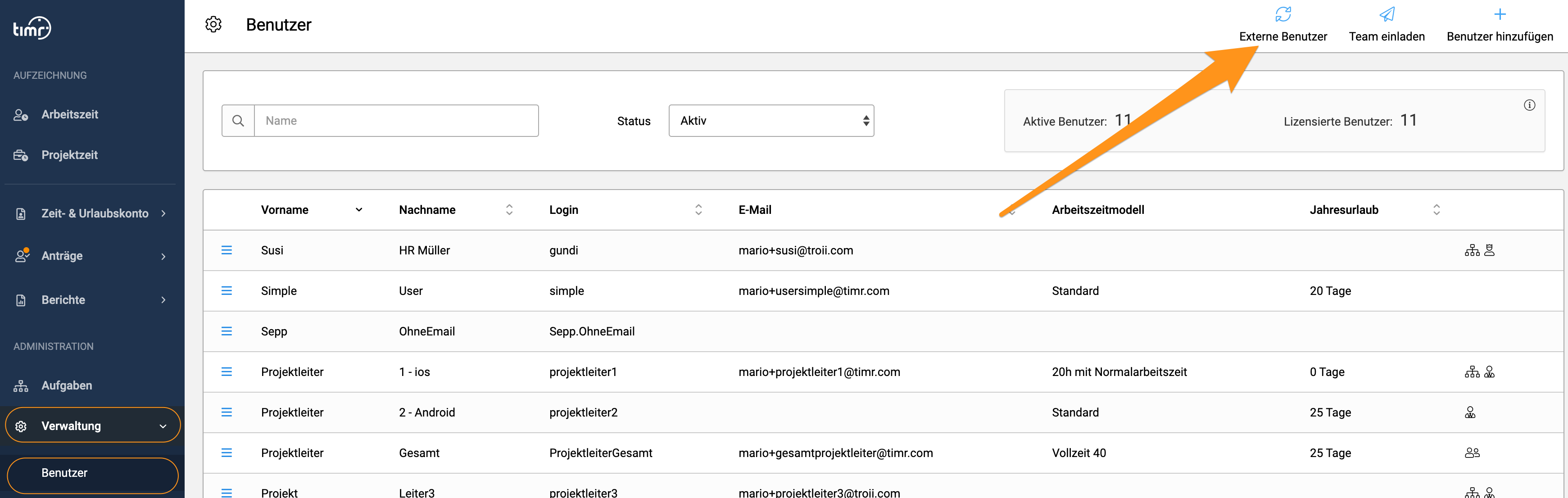Screen dimensions: 1568x498
Task: Click the Berichte document icon
Action: (x=21, y=300)
